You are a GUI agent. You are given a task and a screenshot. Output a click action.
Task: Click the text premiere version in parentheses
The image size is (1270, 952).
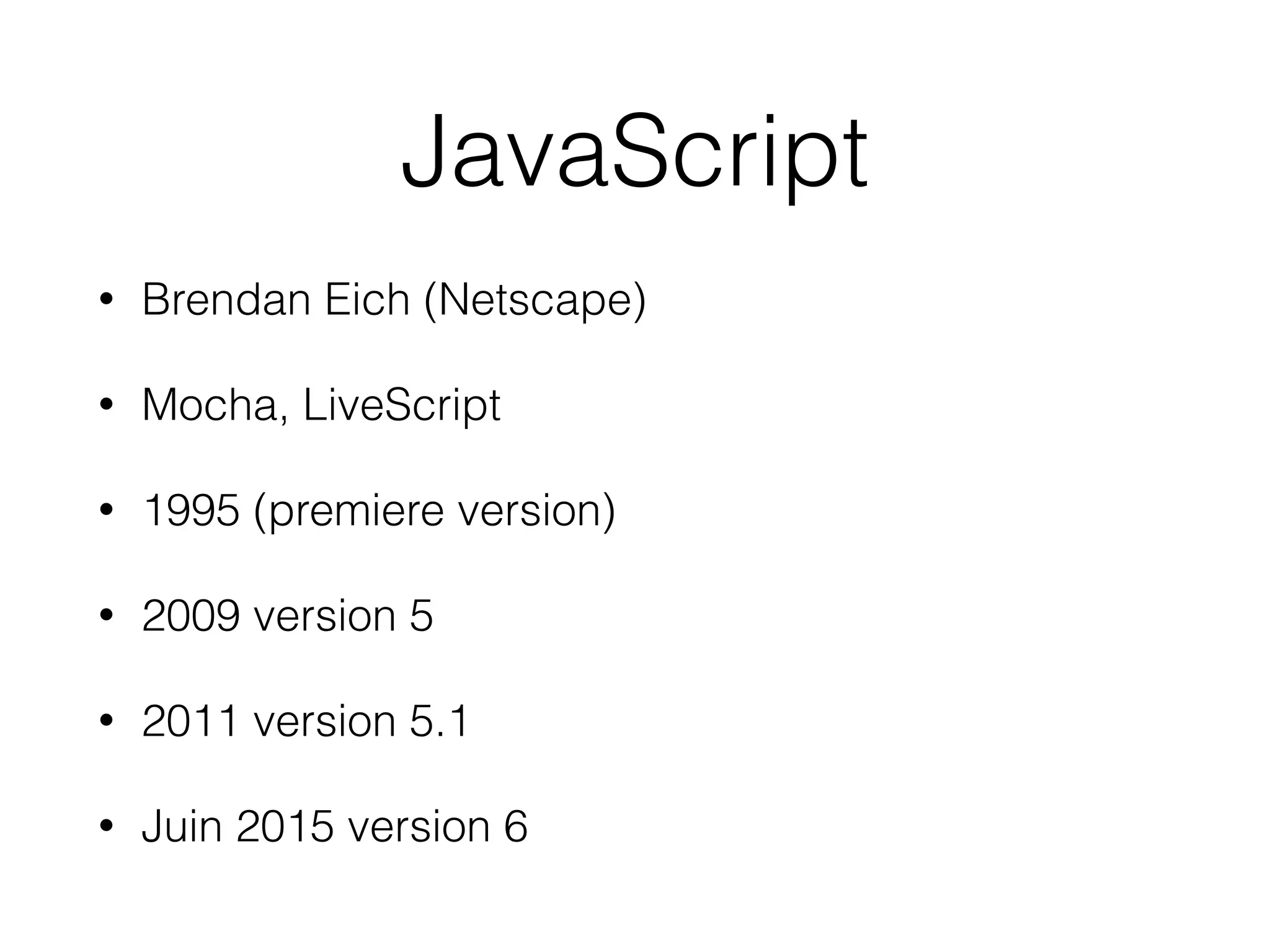[x=435, y=513]
